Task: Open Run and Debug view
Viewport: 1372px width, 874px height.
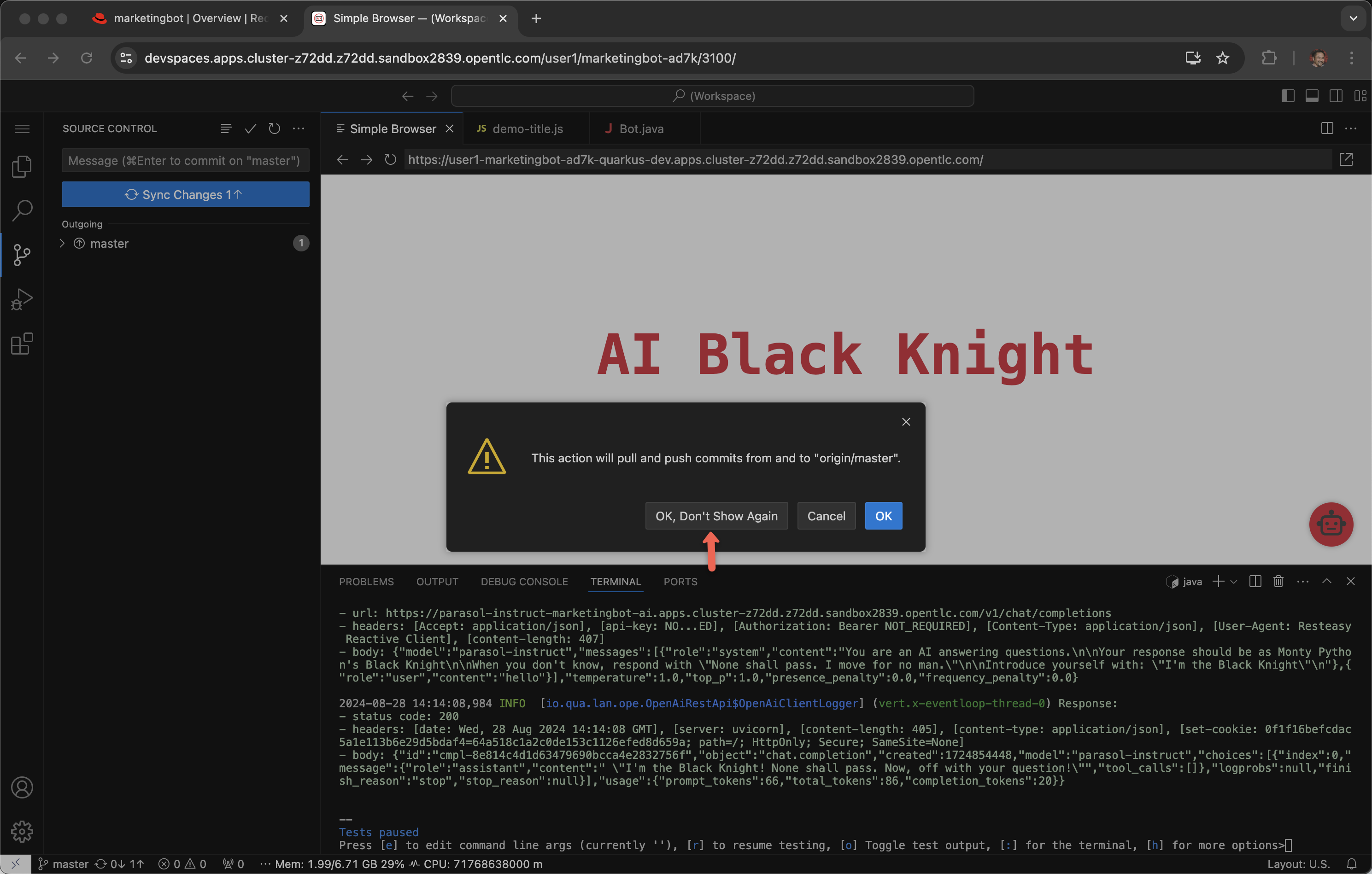Action: (22, 299)
